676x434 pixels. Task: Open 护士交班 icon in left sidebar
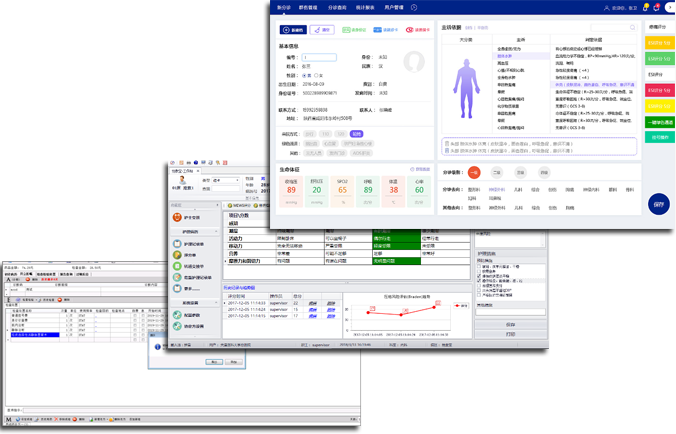coord(176,217)
